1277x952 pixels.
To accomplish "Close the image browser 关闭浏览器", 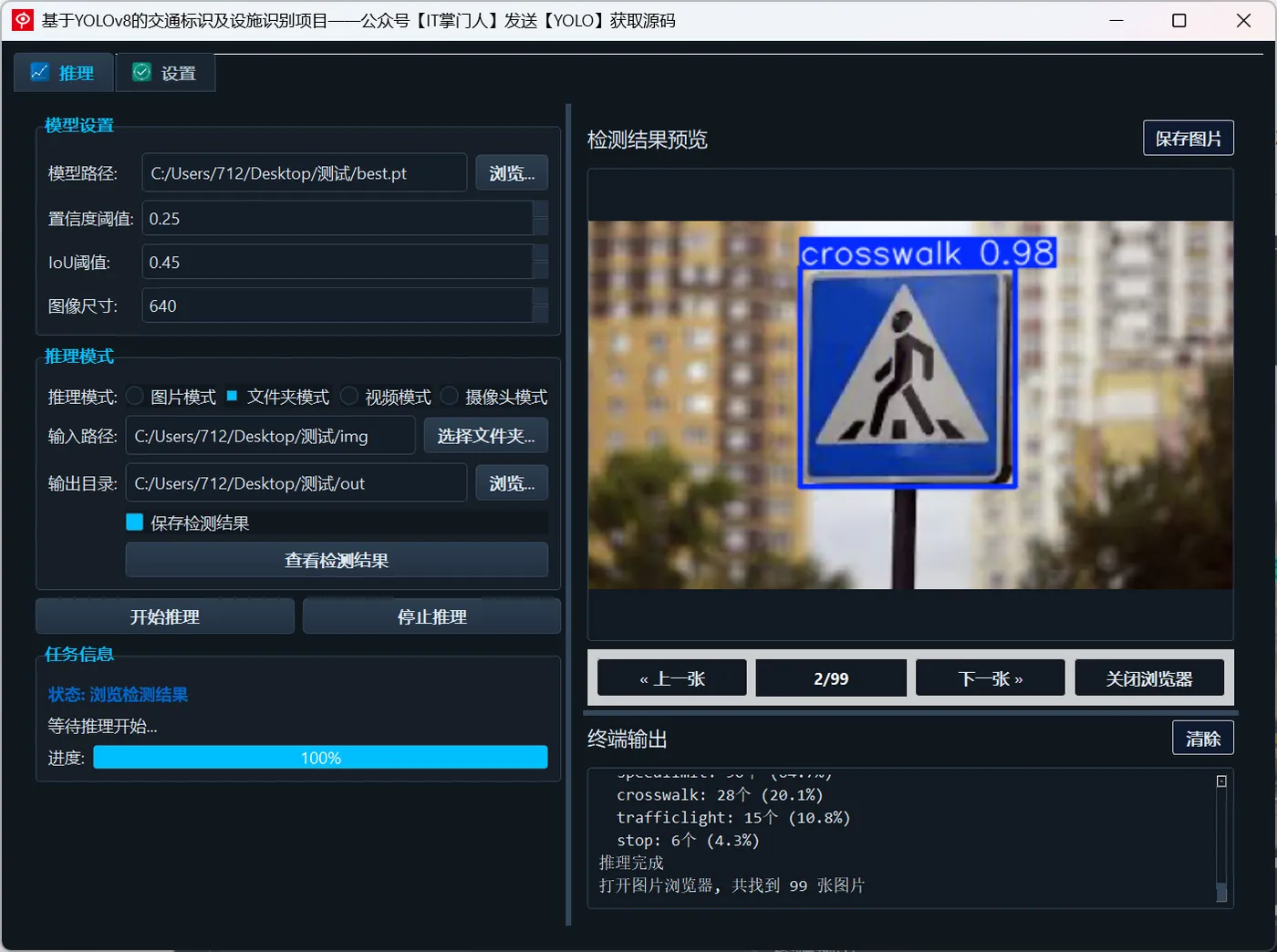I will tap(1149, 678).
